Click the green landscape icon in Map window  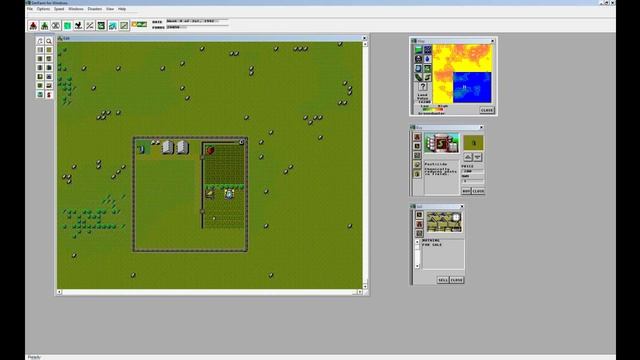tap(418, 50)
